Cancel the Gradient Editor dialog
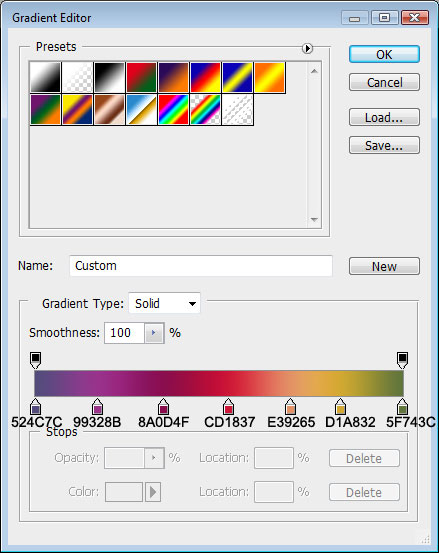Viewport: 439px width, 553px height. click(384, 82)
